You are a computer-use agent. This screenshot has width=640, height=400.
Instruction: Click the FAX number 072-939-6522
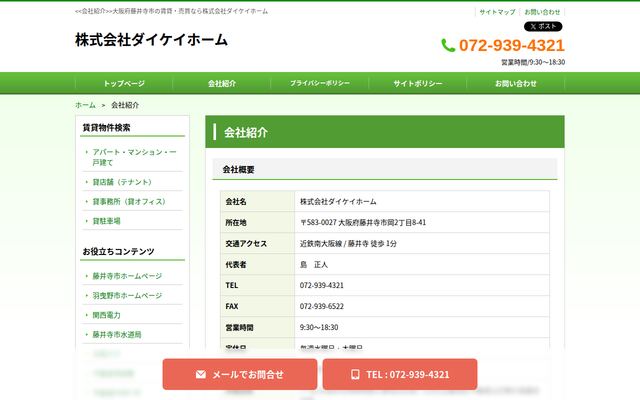(322, 306)
